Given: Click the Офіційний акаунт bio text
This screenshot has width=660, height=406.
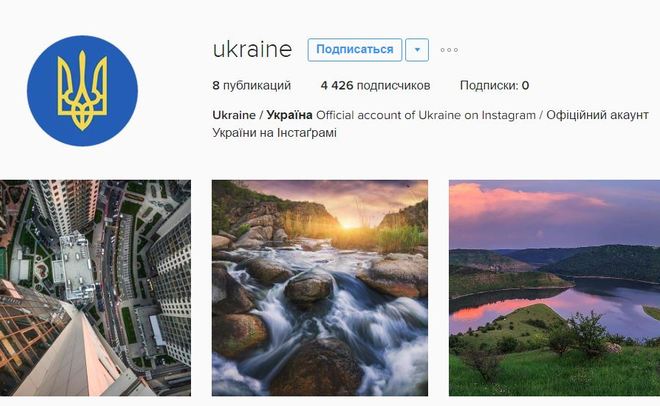Looking at the screenshot, I should tap(597, 115).
